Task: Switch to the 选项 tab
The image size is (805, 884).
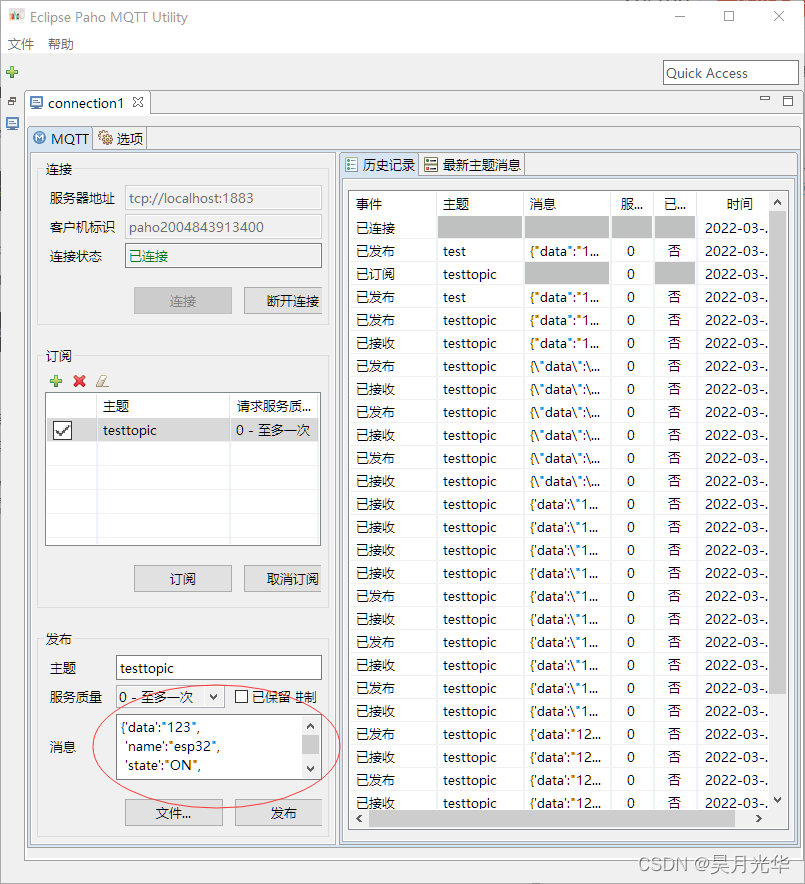Action: click(x=120, y=139)
